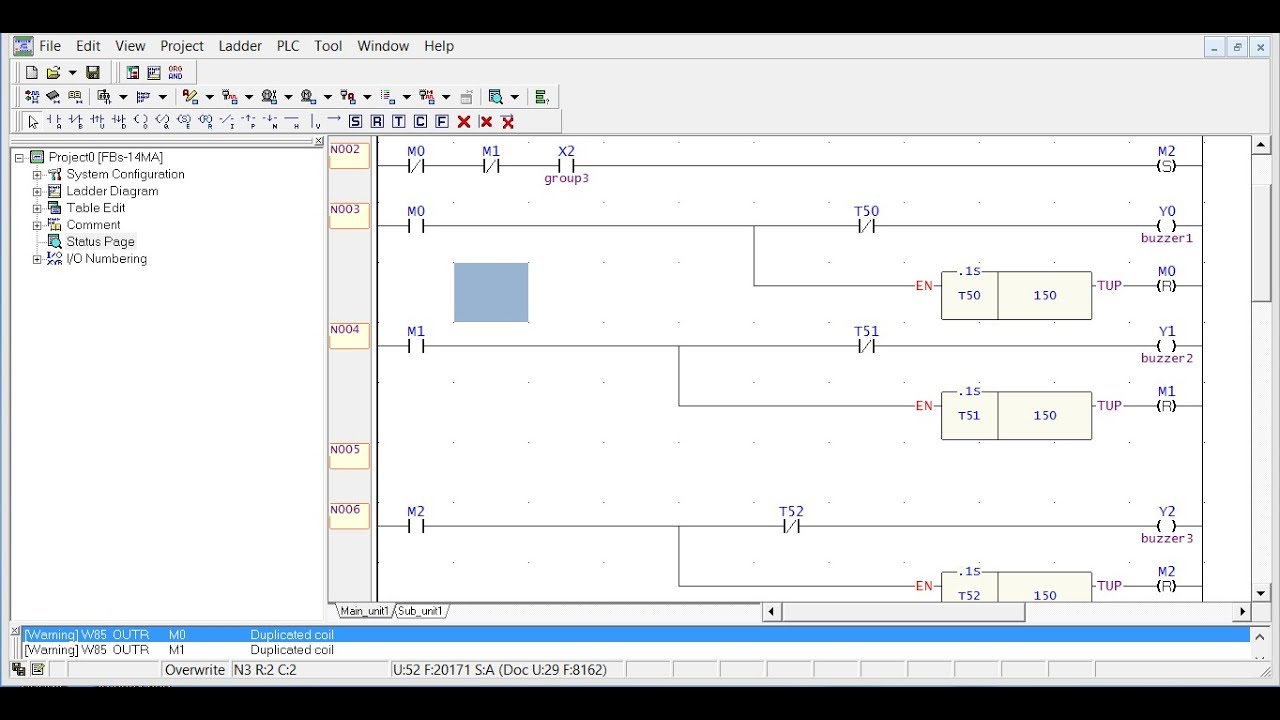Screen dimensions: 1280x720
Task: Insert set coil (S) tool
Action: (x=184, y=122)
